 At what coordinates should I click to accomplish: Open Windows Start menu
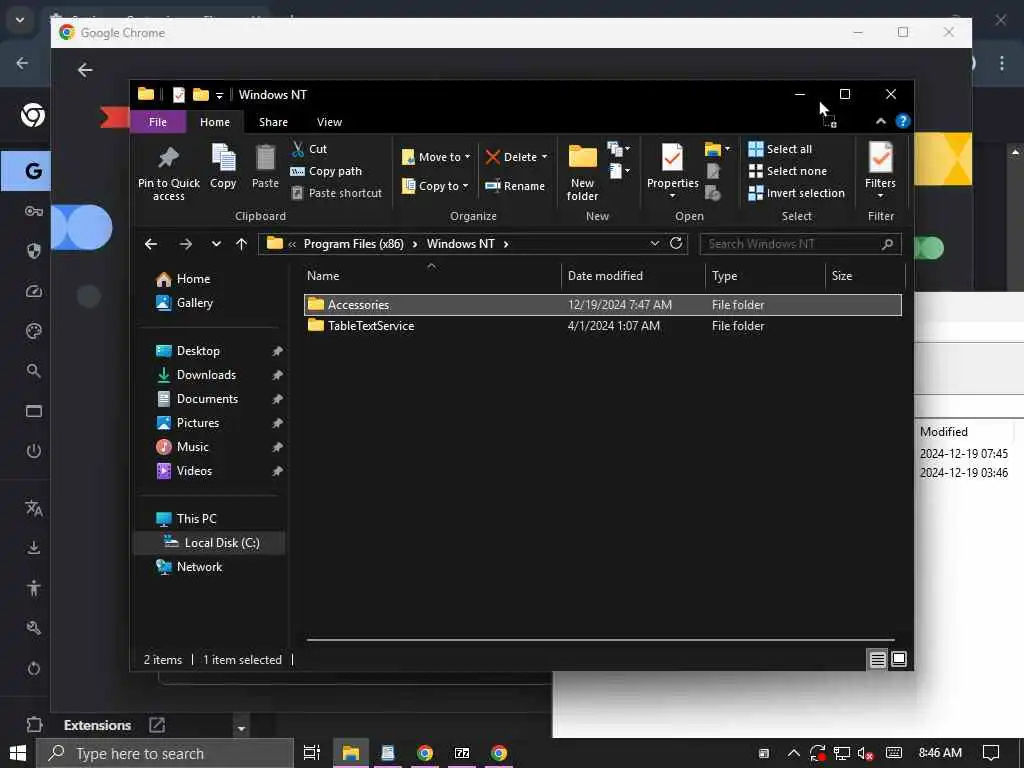18,753
